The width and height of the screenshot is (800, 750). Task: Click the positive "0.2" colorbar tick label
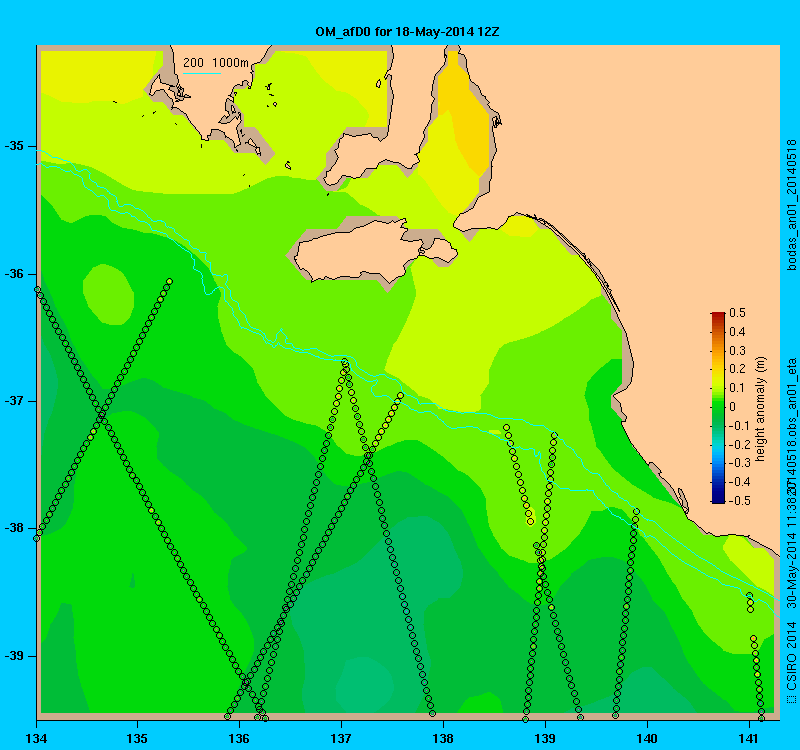coord(738,369)
